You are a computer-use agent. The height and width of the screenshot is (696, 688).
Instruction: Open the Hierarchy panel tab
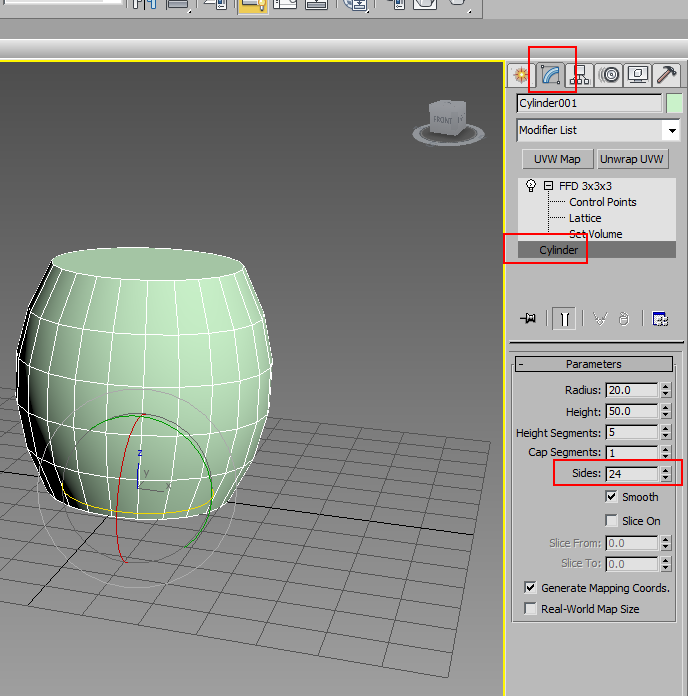tap(580, 75)
